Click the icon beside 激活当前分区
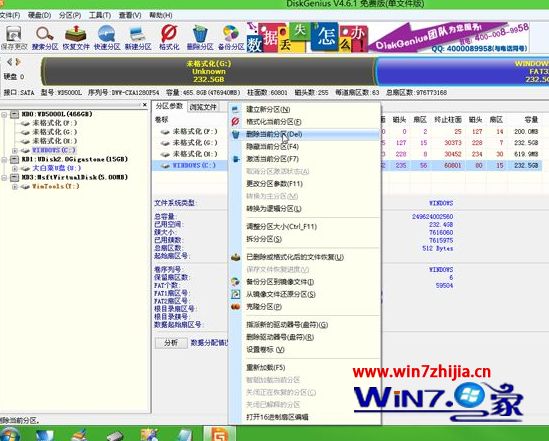The image size is (549, 441). pyautogui.click(x=236, y=159)
